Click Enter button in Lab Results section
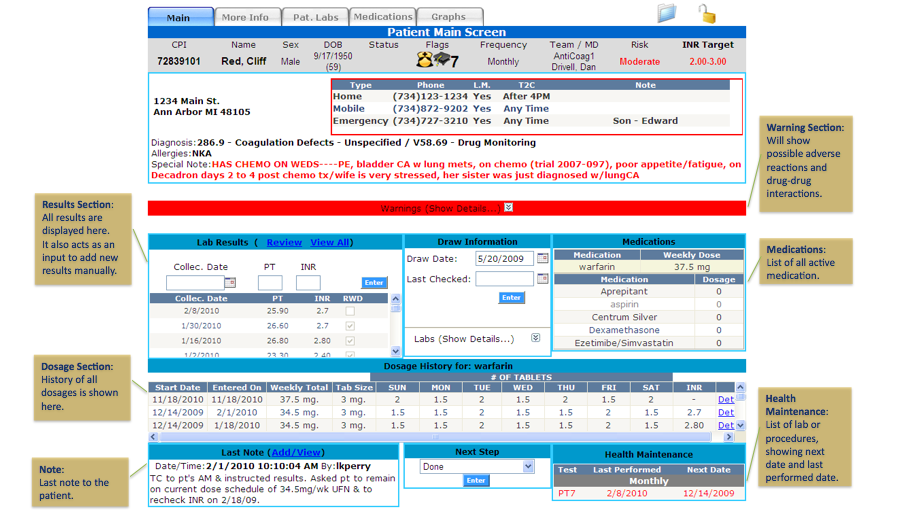Image resolution: width=900 pixels, height=518 pixels. pyautogui.click(x=374, y=283)
